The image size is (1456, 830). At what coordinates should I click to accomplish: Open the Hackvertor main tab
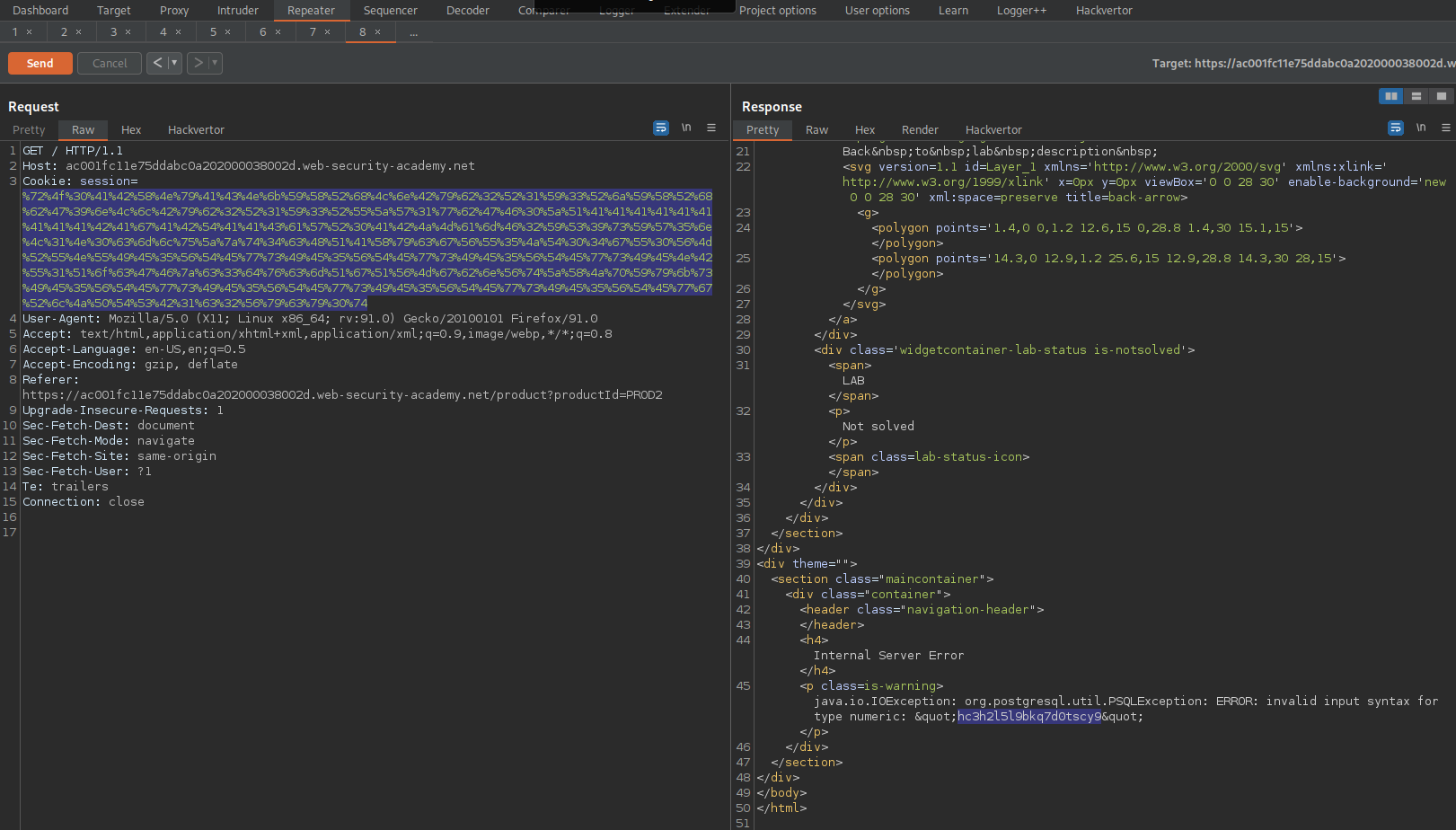pos(1104,11)
